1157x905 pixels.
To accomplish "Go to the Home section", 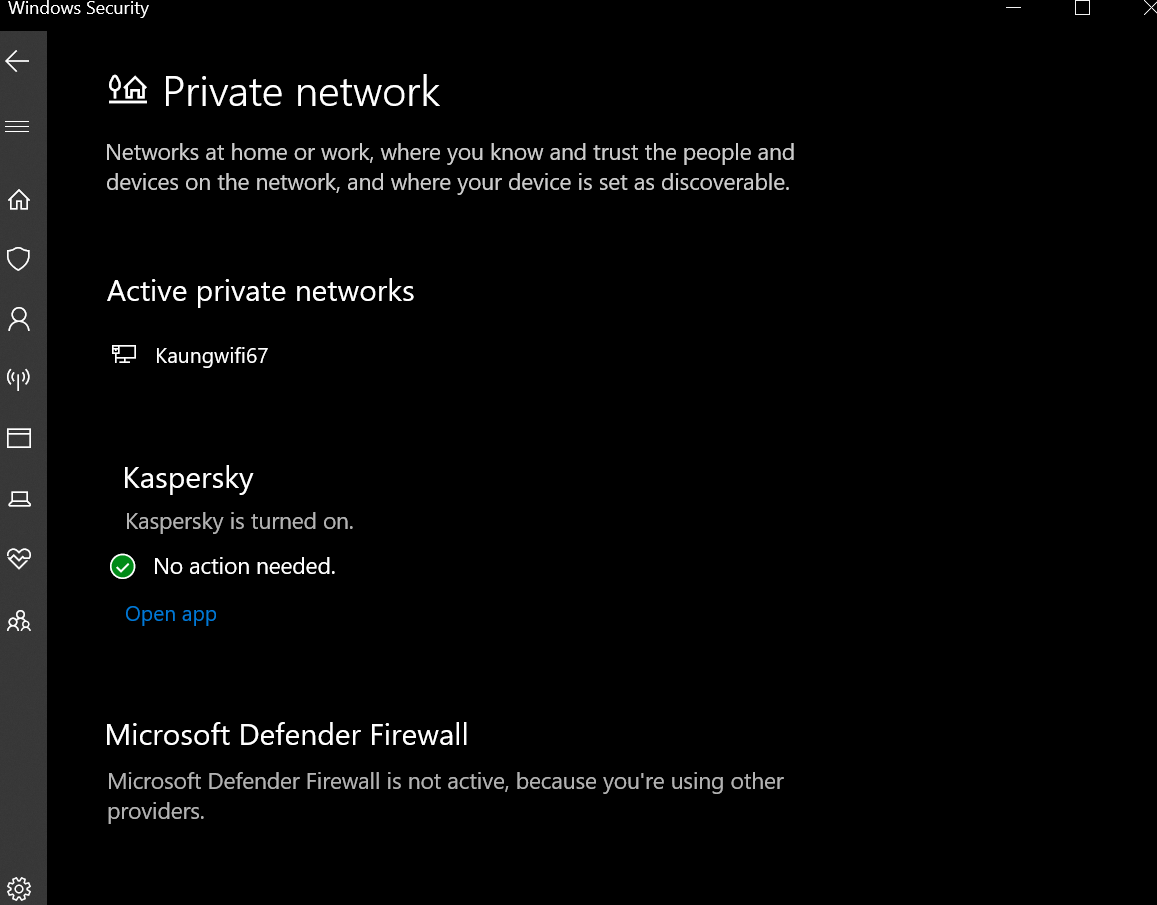I will [x=18, y=200].
